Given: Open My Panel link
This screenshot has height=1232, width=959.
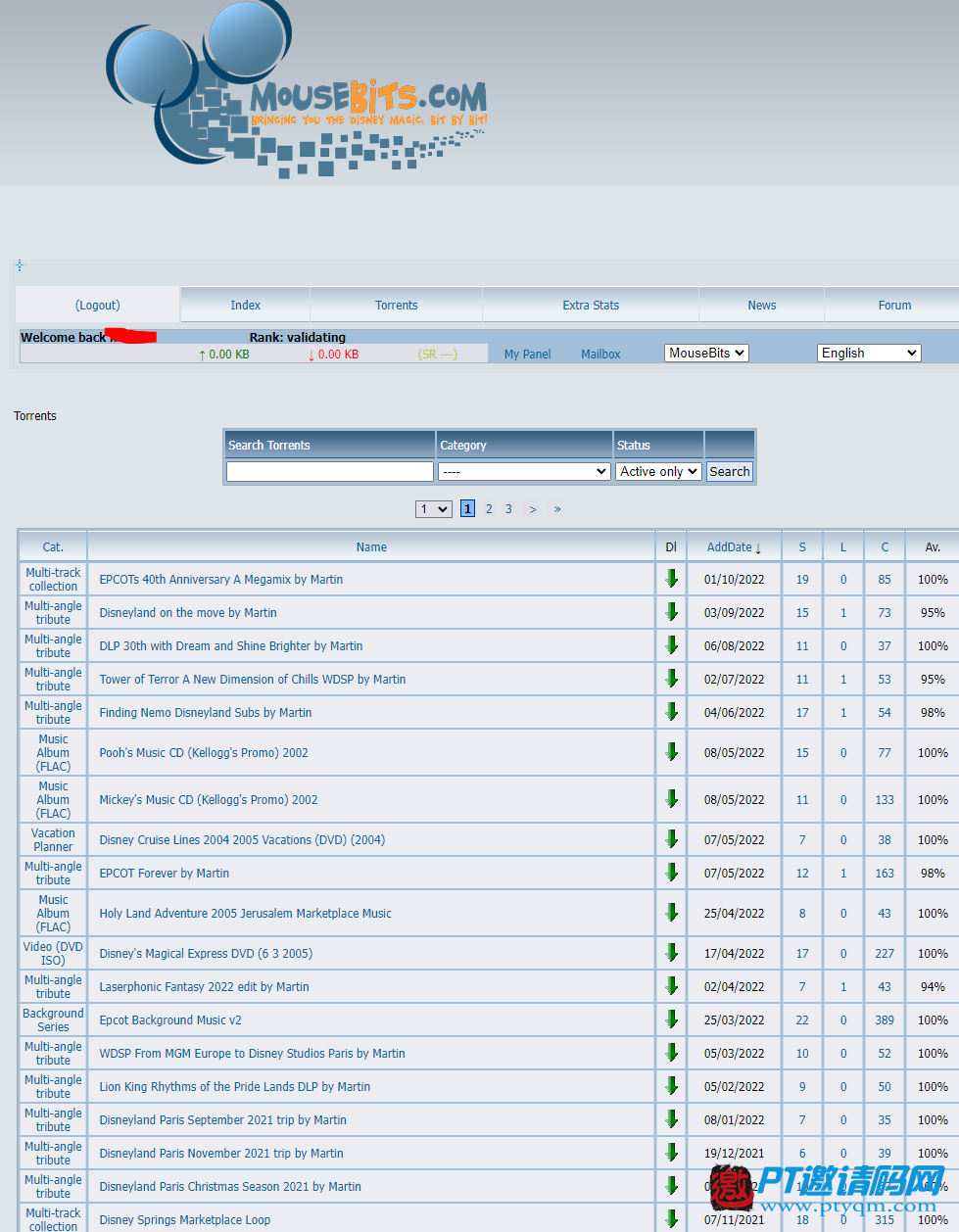Looking at the screenshot, I should 527,355.
